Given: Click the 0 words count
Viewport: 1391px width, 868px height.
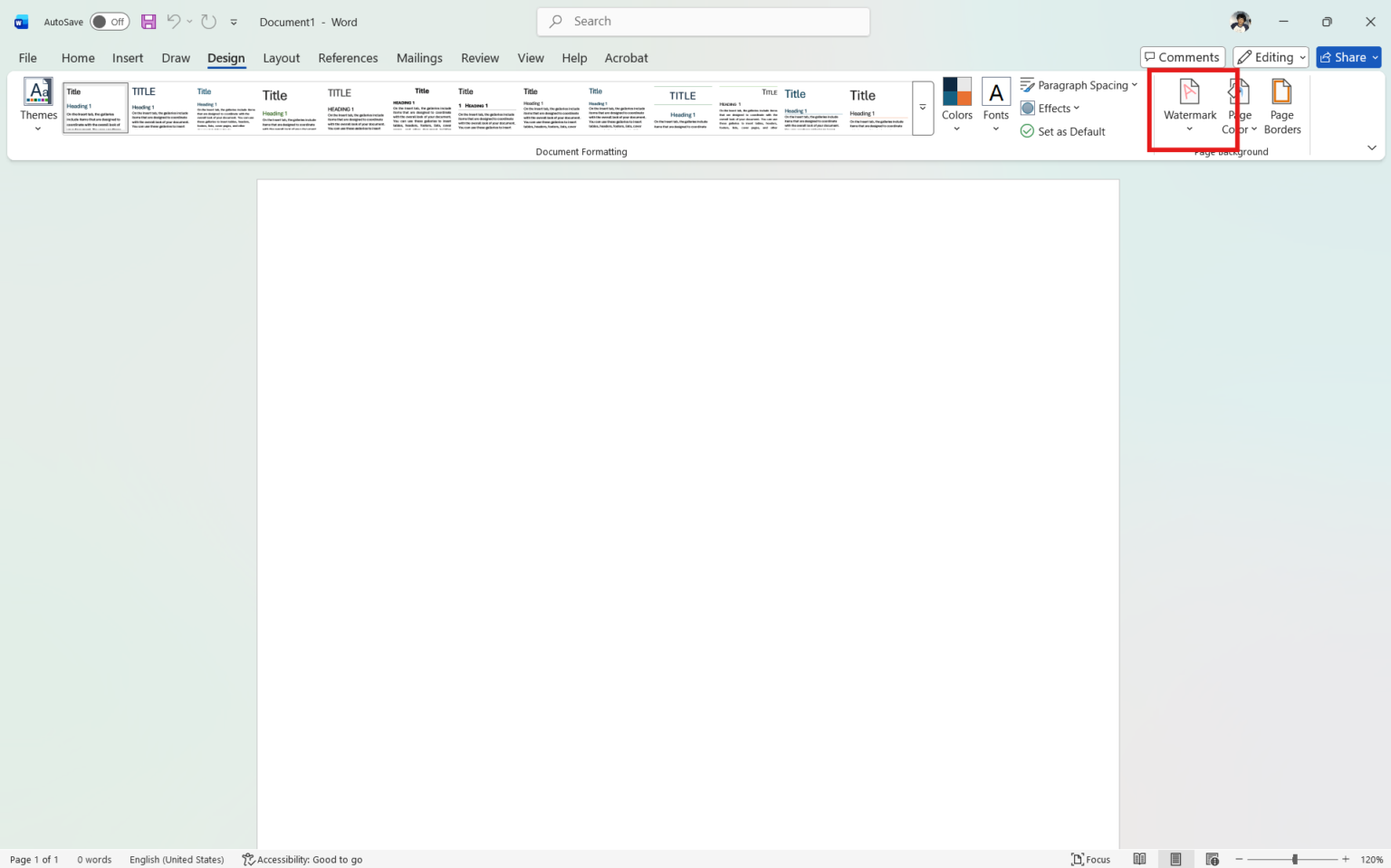Looking at the screenshot, I should pyautogui.click(x=94, y=859).
